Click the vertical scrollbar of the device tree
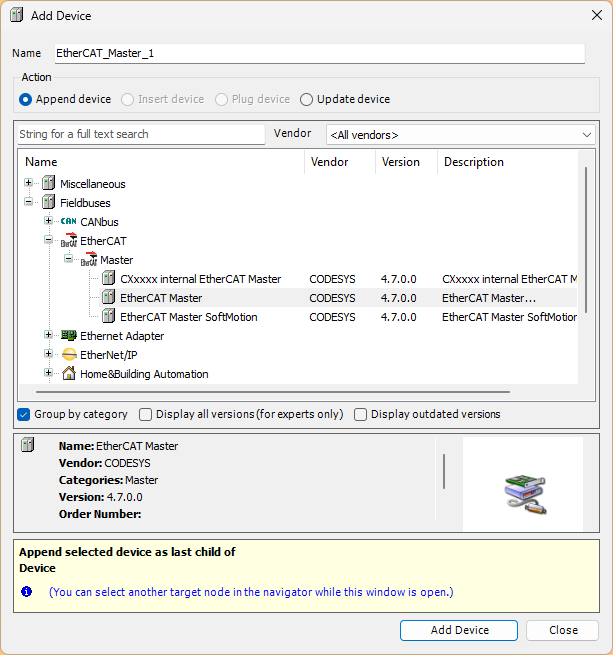This screenshot has height=655, width=613. (586, 239)
